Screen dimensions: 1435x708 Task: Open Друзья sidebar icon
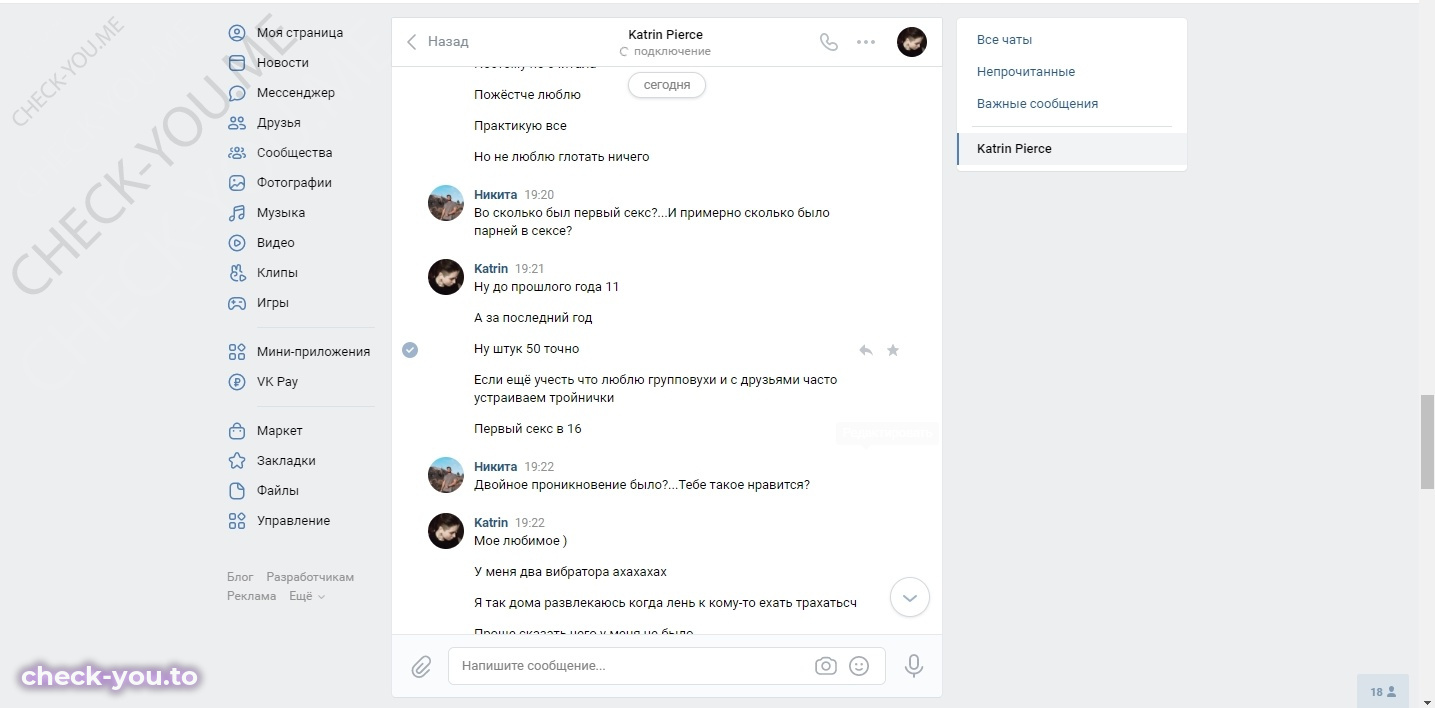(x=237, y=123)
